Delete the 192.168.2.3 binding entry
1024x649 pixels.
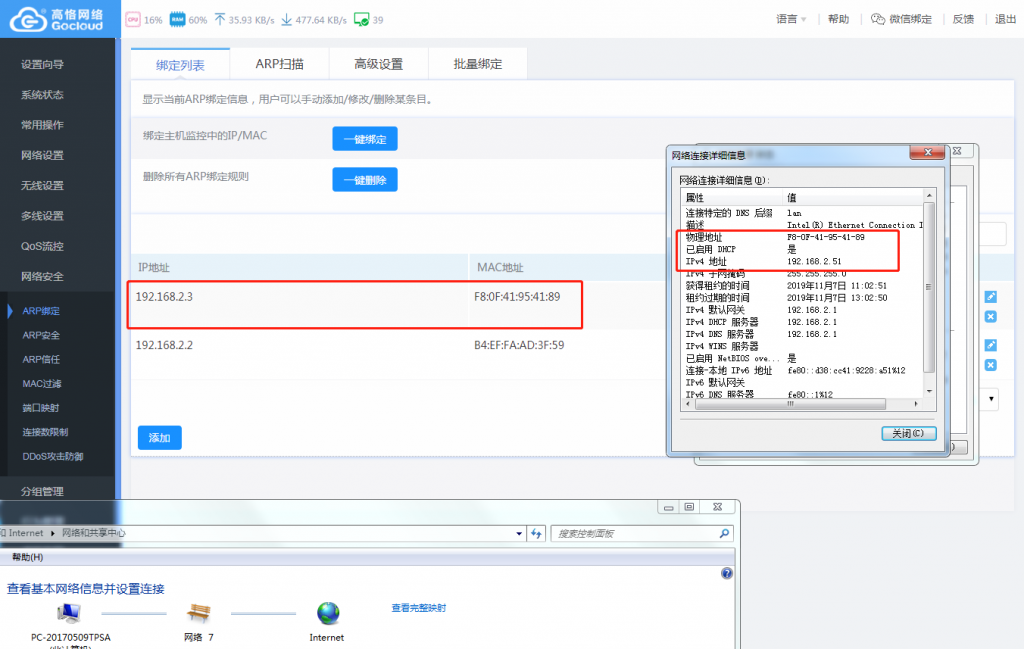coord(991,317)
